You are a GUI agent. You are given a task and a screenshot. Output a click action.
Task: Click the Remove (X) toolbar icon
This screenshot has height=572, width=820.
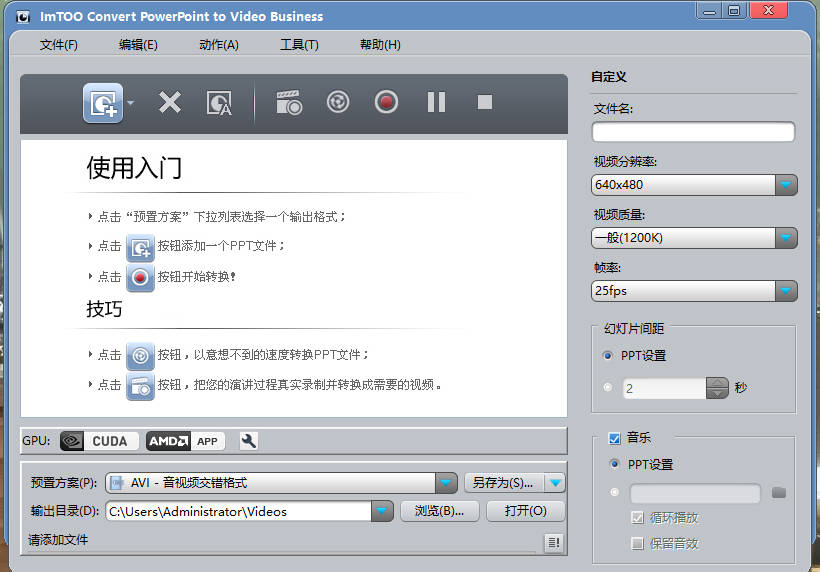[x=170, y=102]
